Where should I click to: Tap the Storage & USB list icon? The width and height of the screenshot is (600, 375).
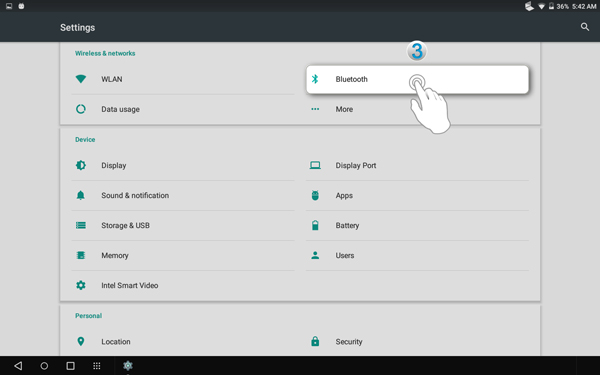click(81, 225)
